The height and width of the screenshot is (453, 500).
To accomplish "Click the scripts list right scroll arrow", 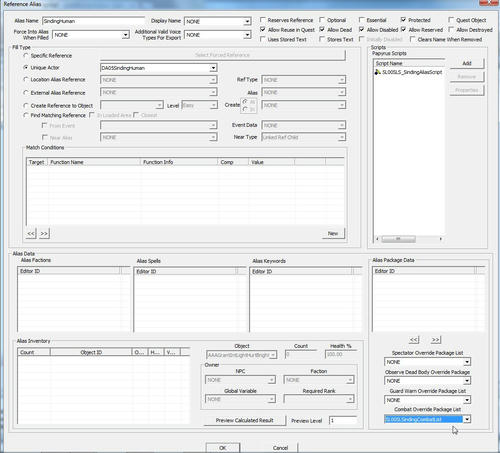I will click(441, 239).
